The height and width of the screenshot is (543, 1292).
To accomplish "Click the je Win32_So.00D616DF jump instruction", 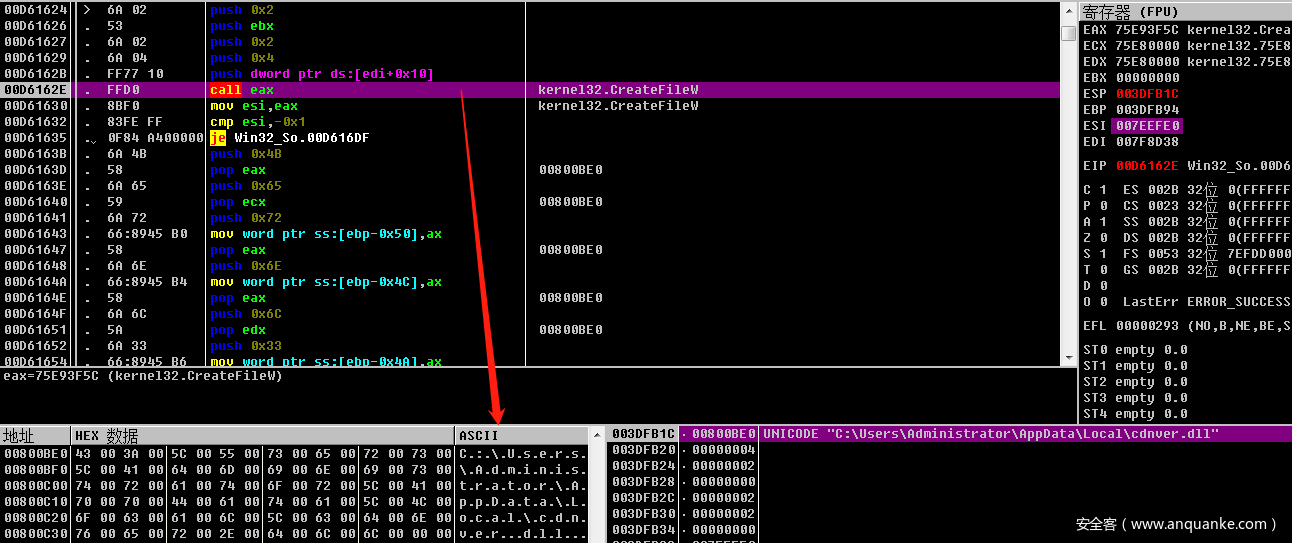I will (x=289, y=138).
